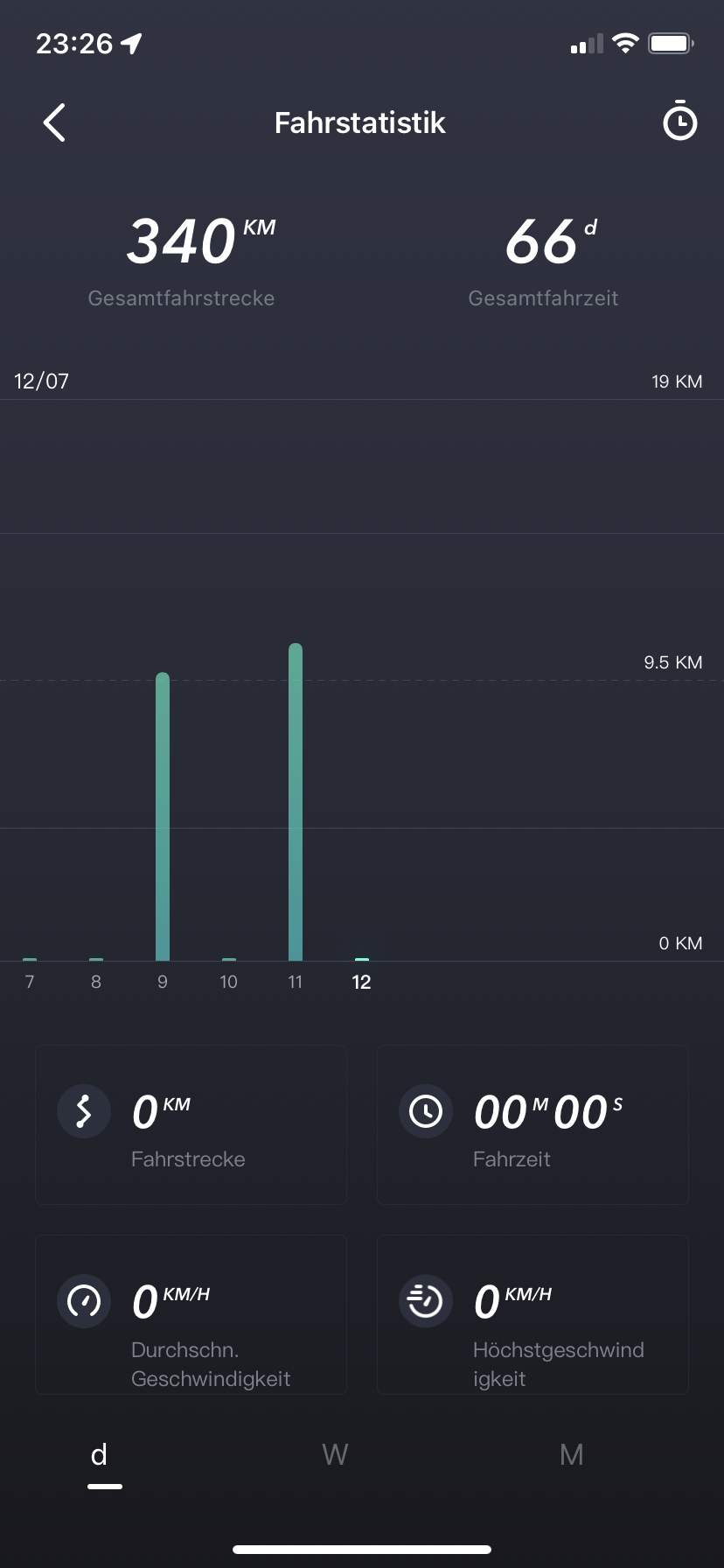This screenshot has height=1568, width=724.
Task: Select day 7 on the chart axis
Action: coord(30,982)
